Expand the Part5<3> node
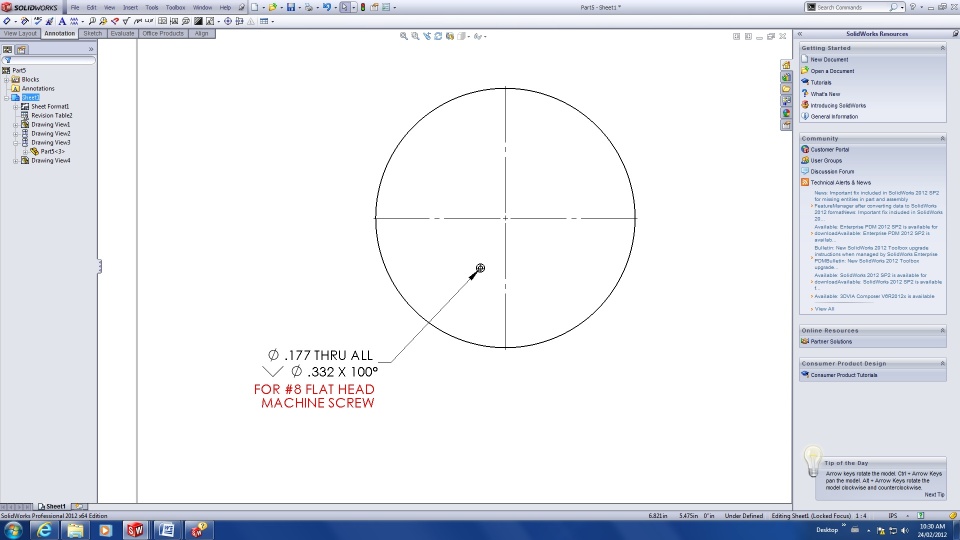This screenshot has height=540, width=960. 25,151
